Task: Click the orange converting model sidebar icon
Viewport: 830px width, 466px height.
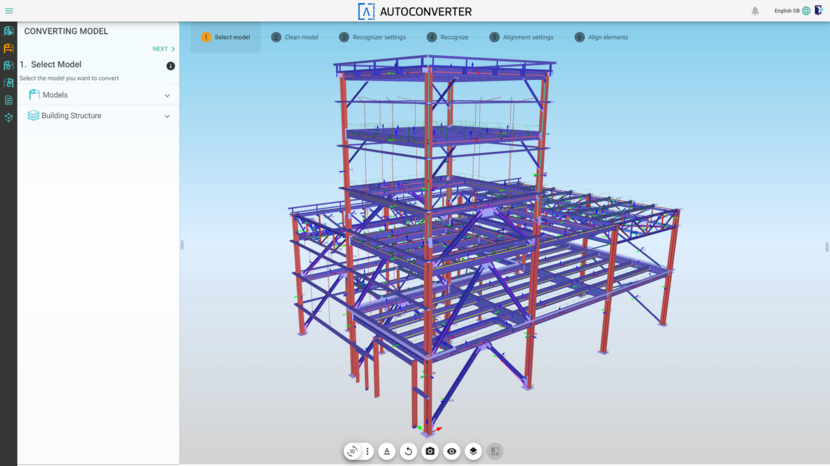Action: 9,48
